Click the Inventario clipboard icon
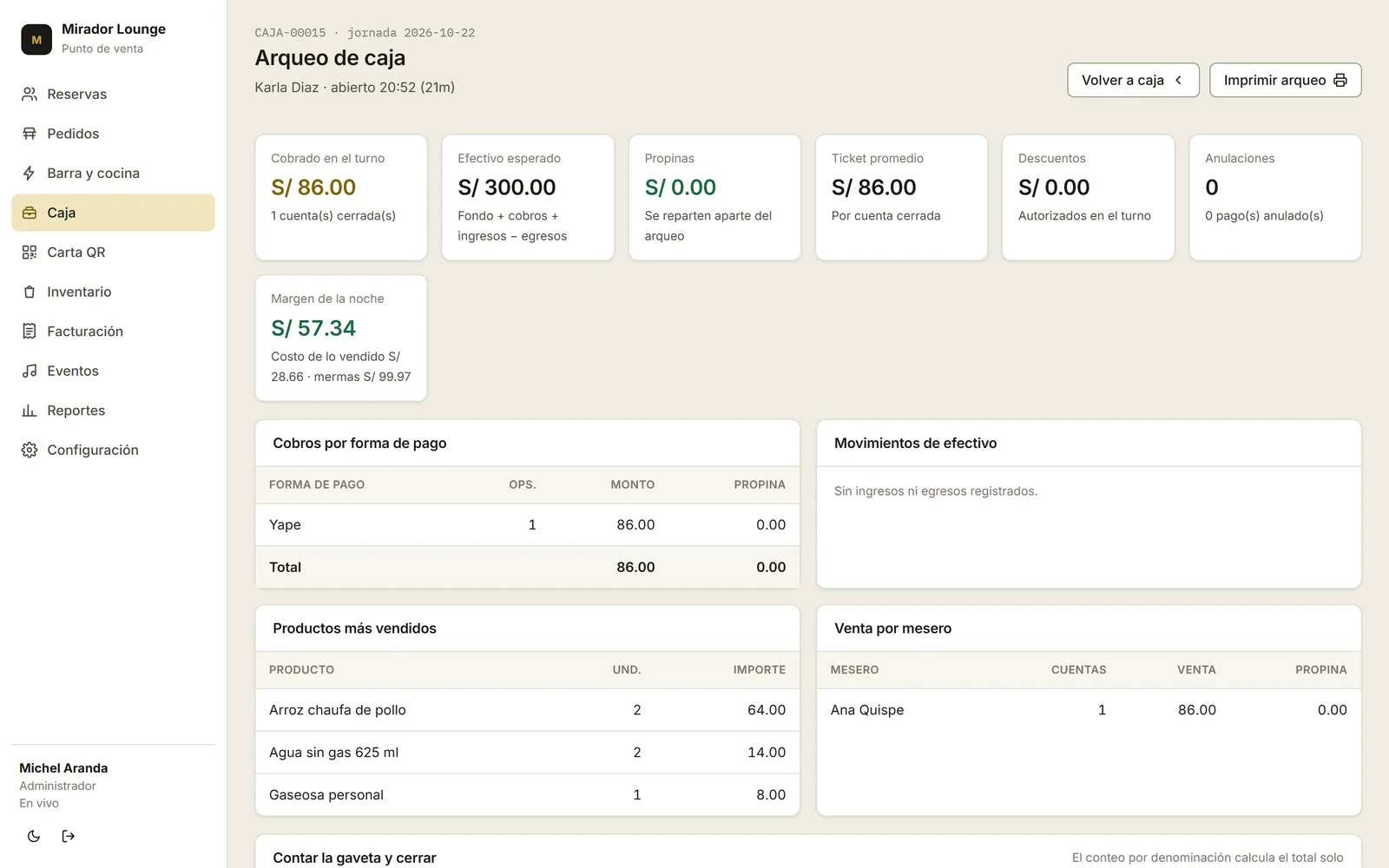The height and width of the screenshot is (868, 1389). point(30,292)
